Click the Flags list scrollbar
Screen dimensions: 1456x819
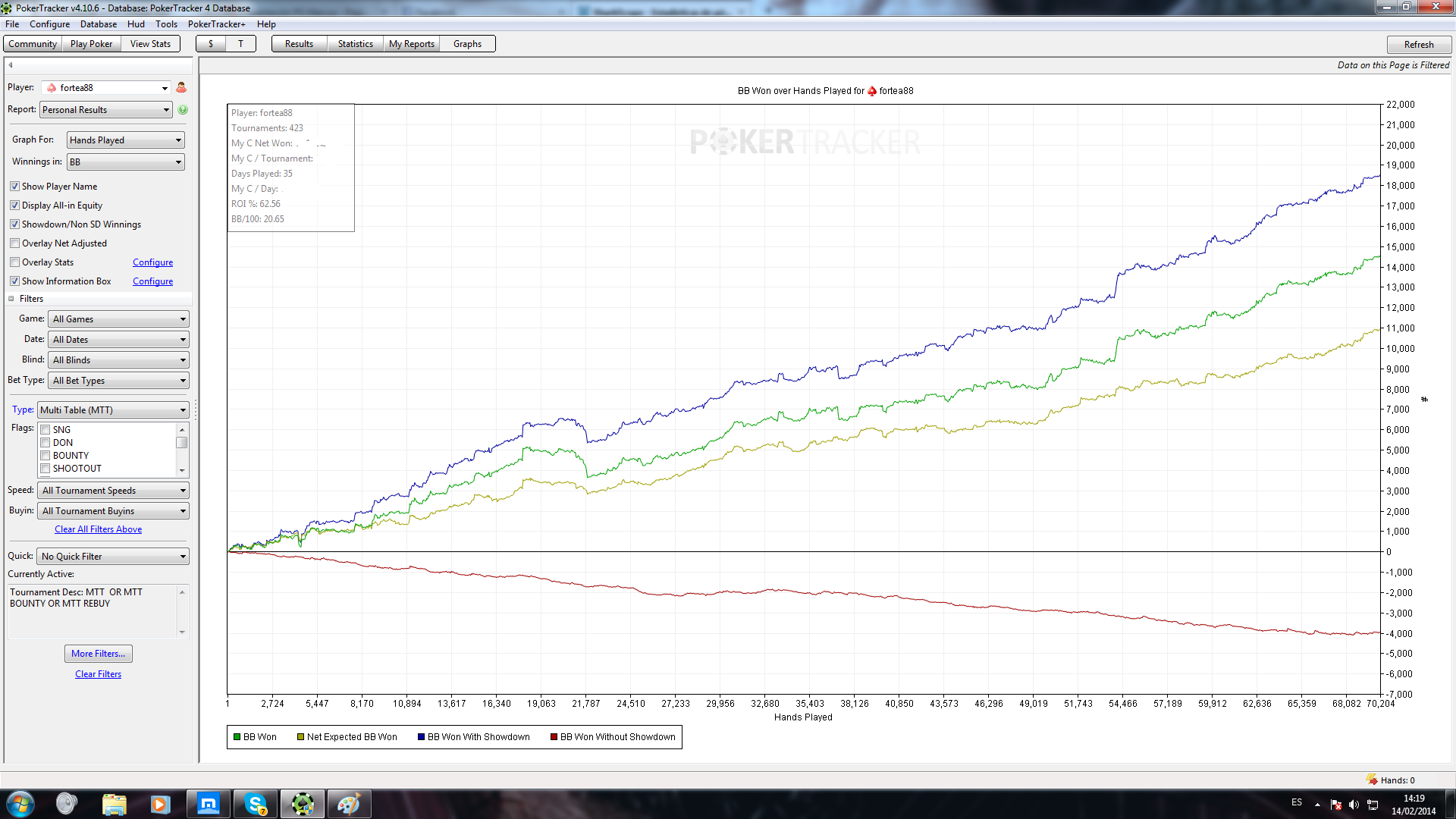pos(182,450)
